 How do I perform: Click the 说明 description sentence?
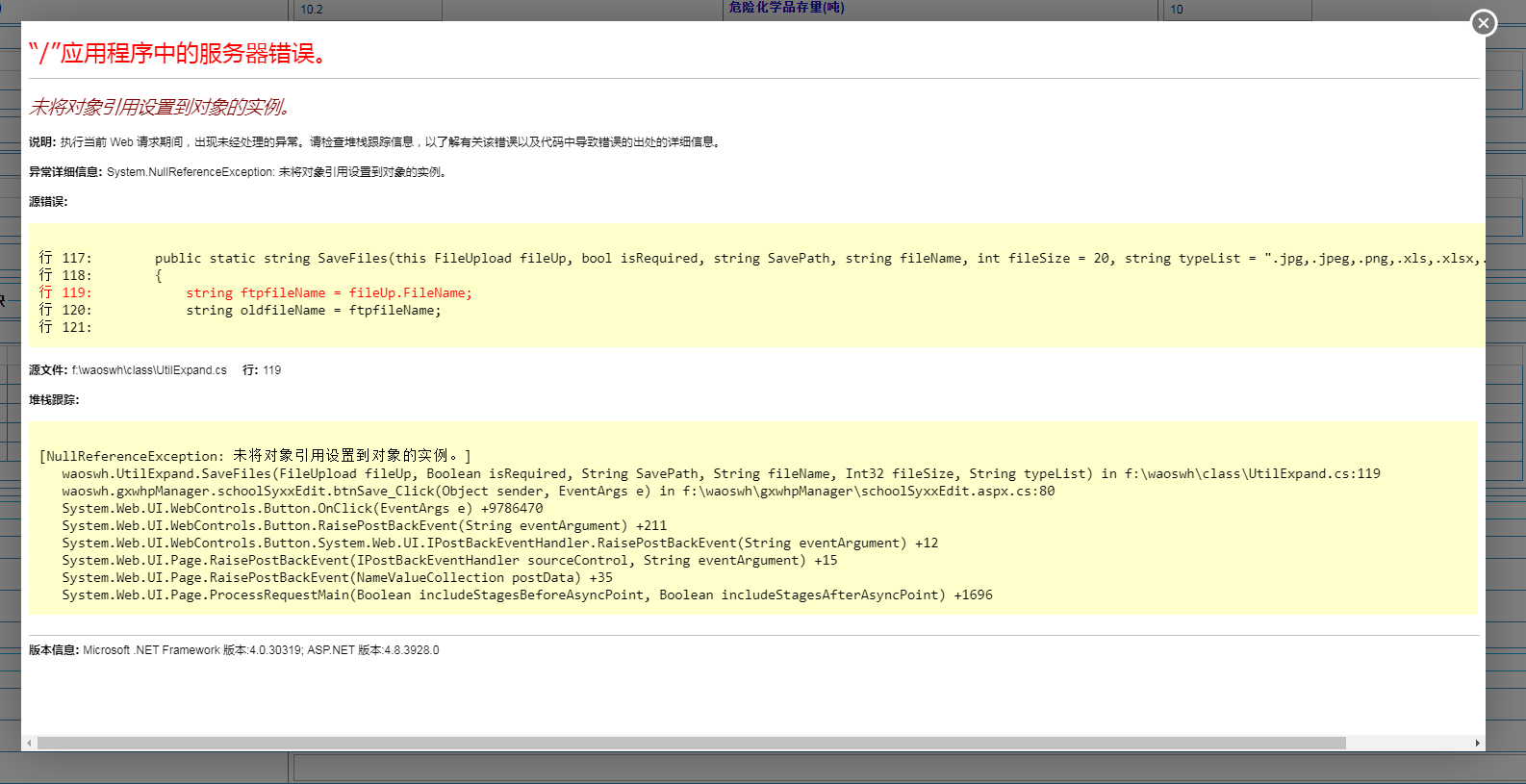pyautogui.click(x=375, y=142)
